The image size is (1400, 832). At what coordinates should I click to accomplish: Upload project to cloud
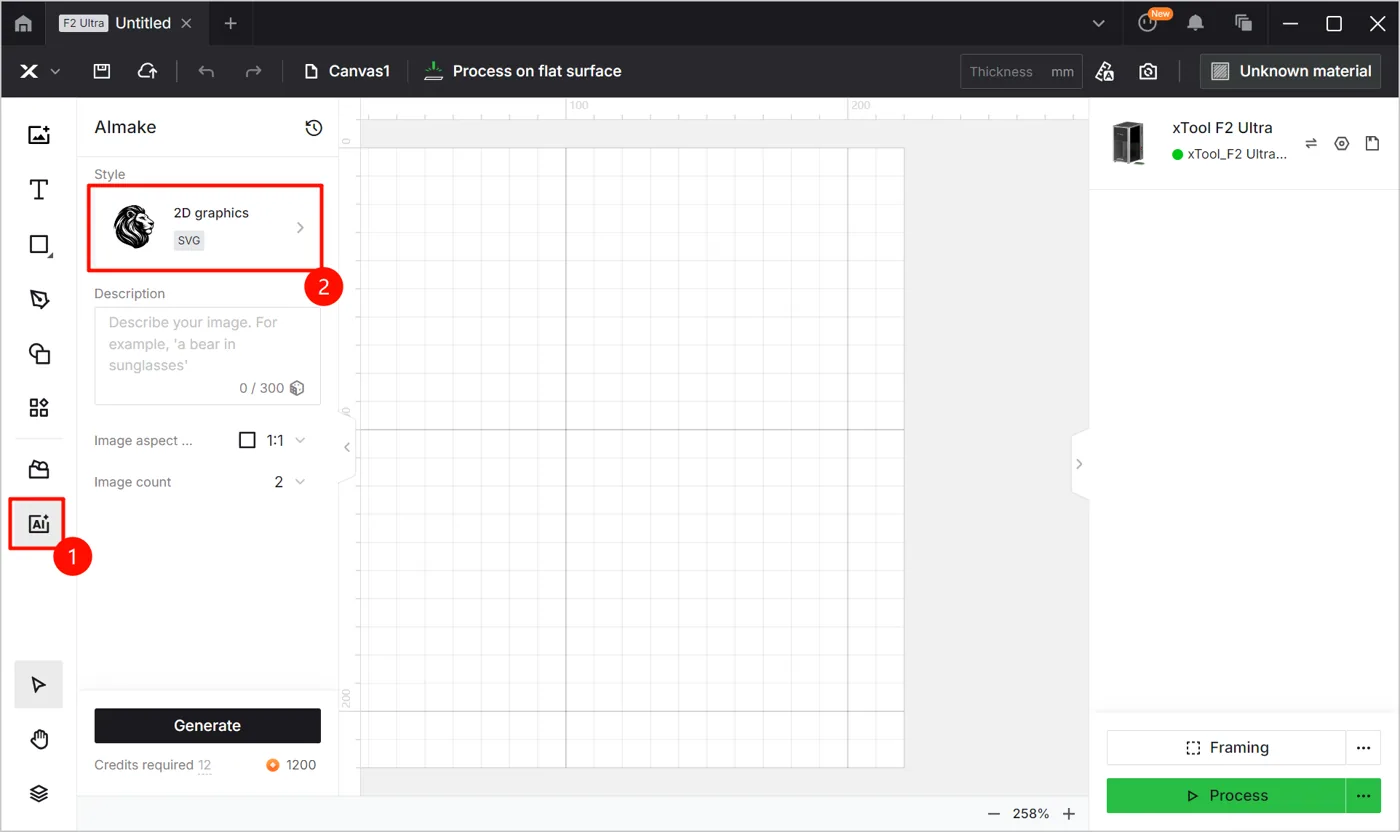[147, 71]
